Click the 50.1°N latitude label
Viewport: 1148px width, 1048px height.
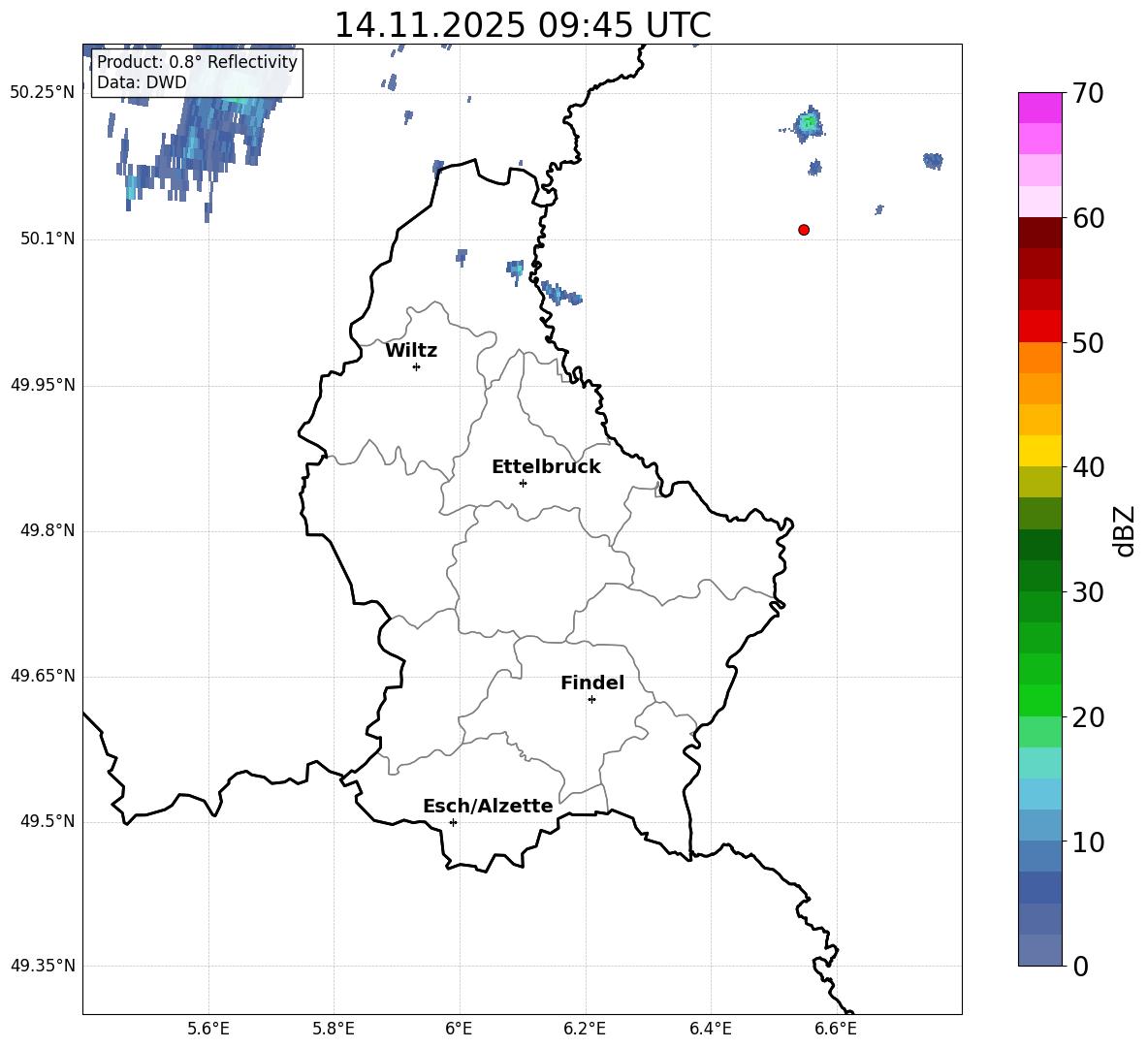[48, 239]
